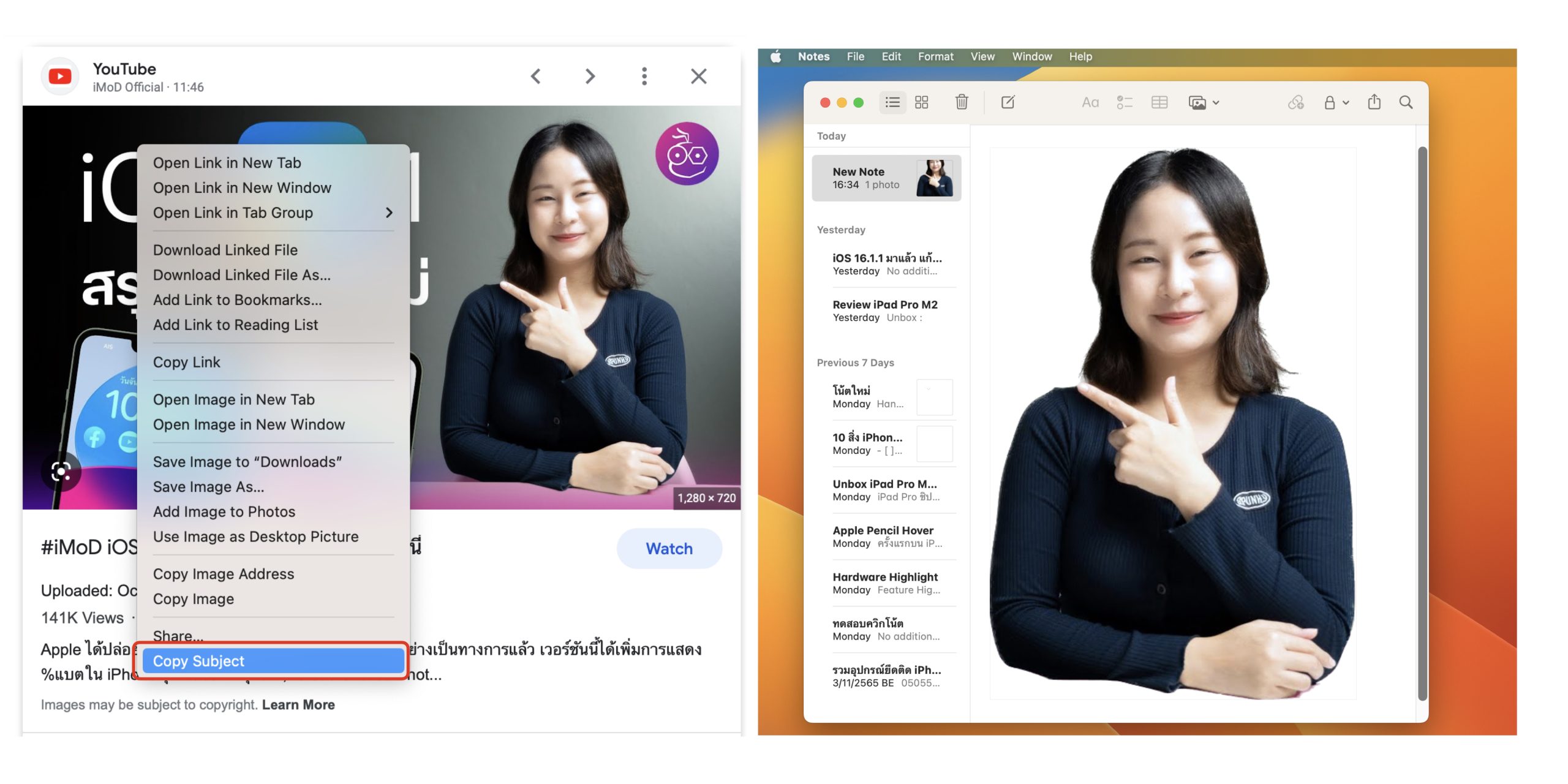Click the trash delete note icon

[962, 102]
